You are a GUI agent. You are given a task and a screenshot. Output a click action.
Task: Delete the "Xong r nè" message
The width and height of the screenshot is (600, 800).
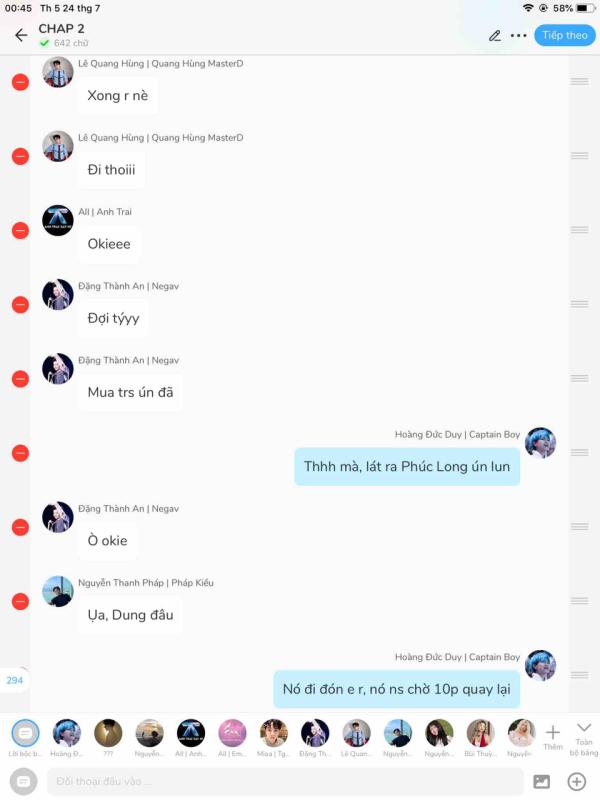[x=20, y=82]
